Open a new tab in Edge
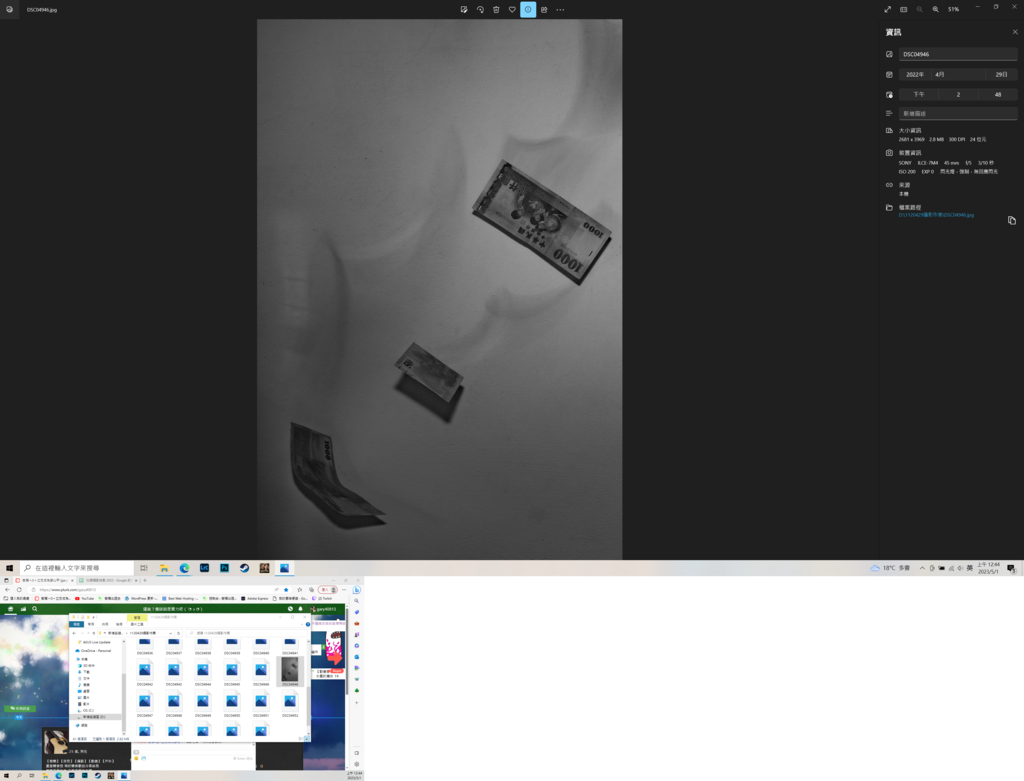Image resolution: width=1024 pixels, height=781 pixels. tap(145, 580)
